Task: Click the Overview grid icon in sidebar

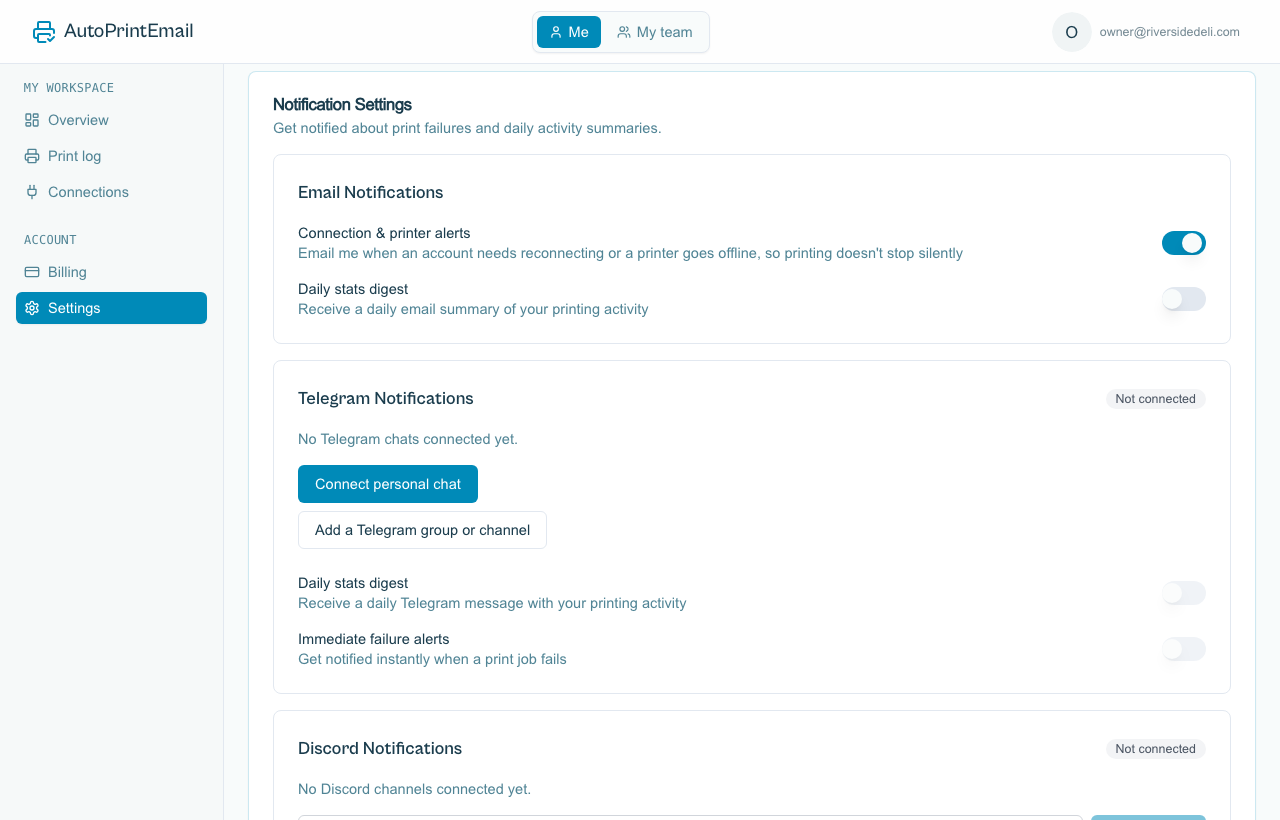Action: pos(32,120)
